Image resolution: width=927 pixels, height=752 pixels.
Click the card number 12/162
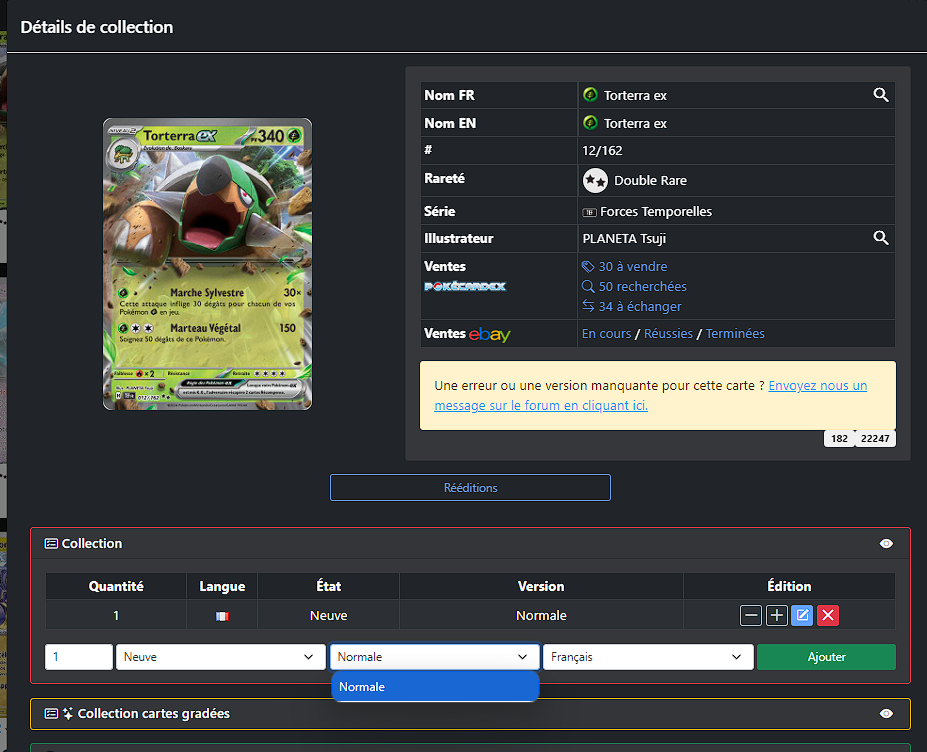(602, 151)
